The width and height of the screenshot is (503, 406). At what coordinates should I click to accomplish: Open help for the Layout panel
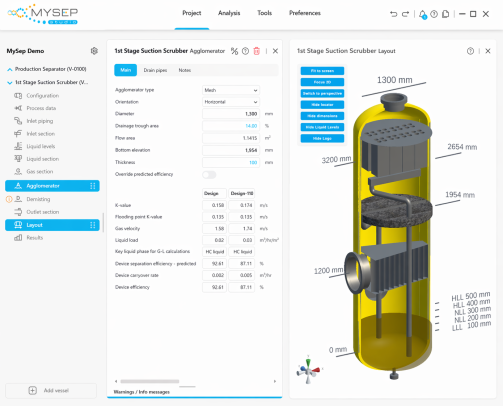pyautogui.click(x=470, y=51)
